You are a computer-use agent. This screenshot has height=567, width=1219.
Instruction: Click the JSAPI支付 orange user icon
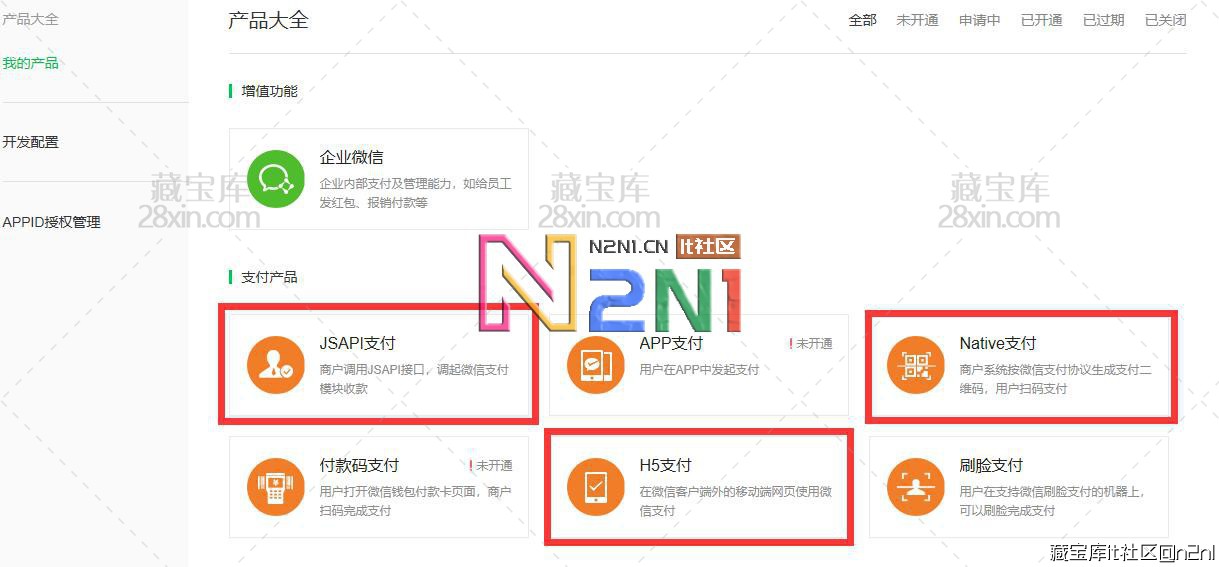[275, 365]
